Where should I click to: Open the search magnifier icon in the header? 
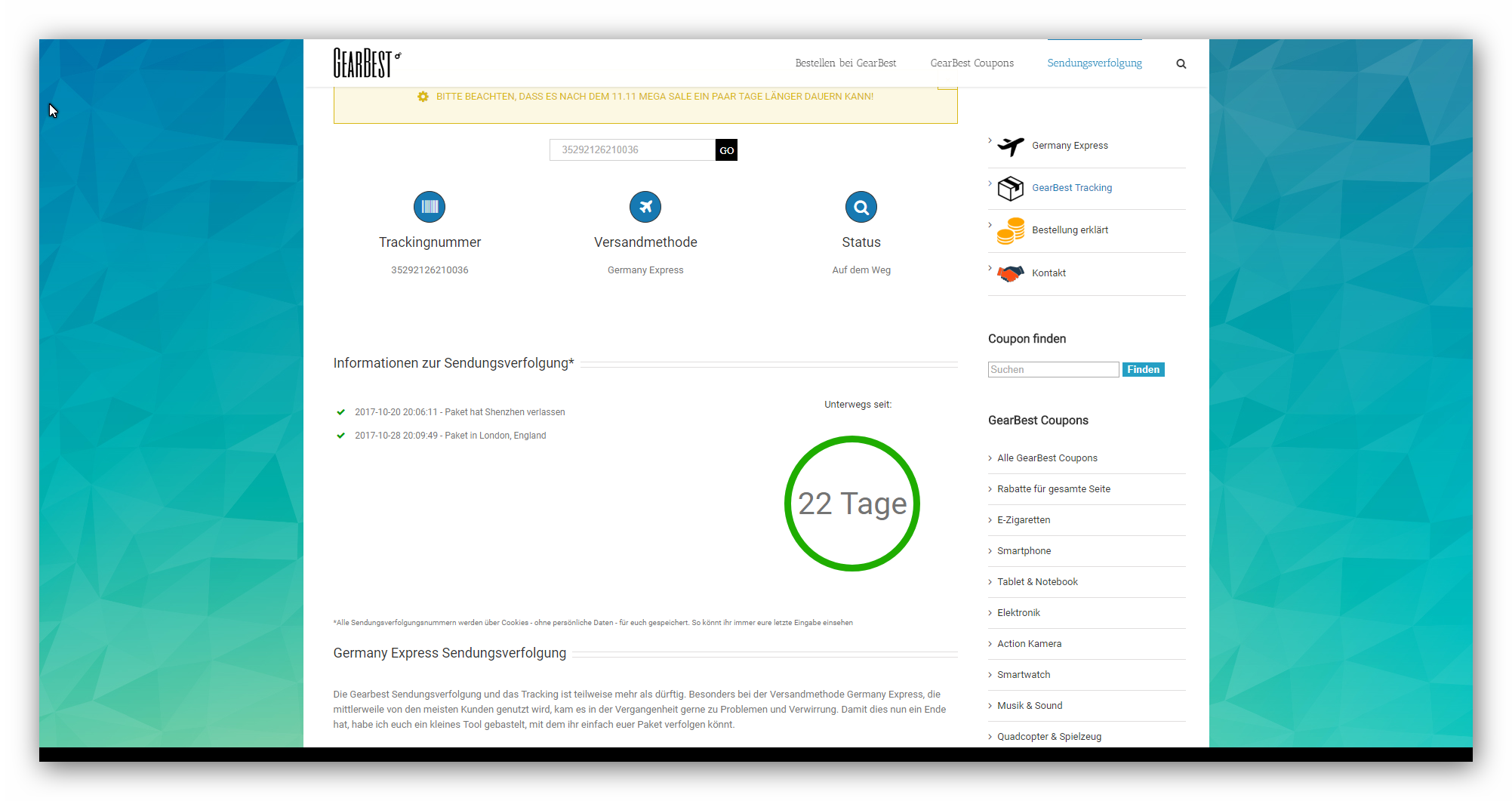pos(1181,63)
